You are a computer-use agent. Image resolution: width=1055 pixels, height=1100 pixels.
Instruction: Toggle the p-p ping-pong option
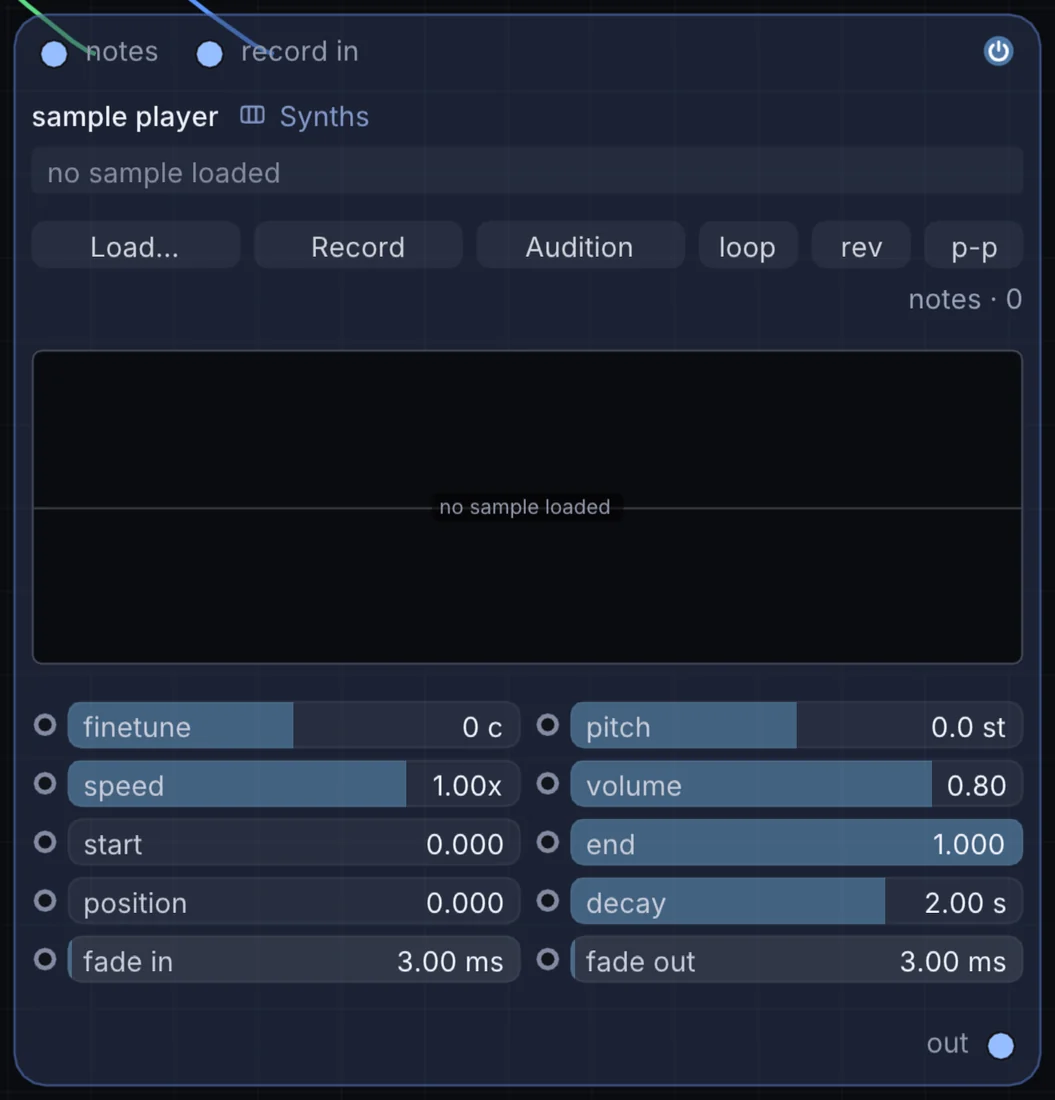974,246
